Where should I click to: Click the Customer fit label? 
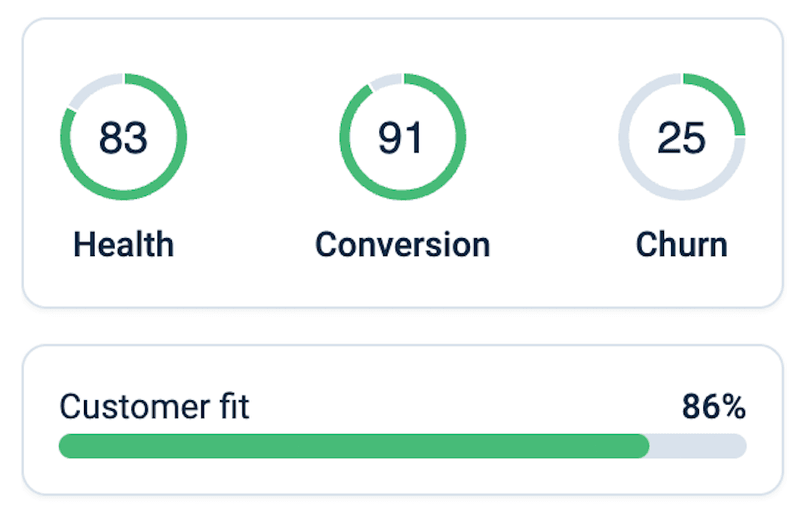click(x=154, y=407)
